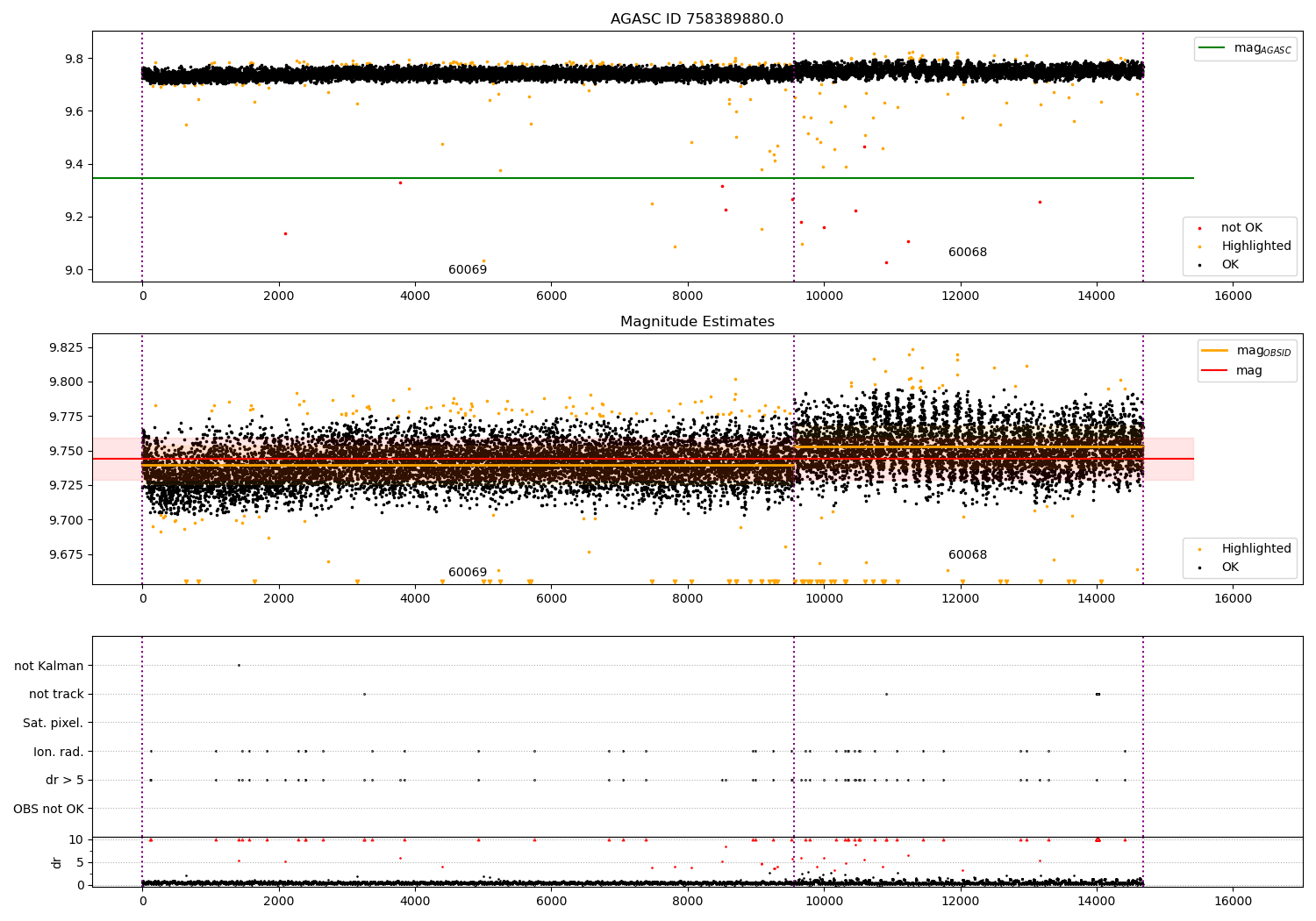Image resolution: width=1316 pixels, height=921 pixels.
Task: Select "OK" legend entry in Magnitude Estimates plot
Action: (1230, 568)
